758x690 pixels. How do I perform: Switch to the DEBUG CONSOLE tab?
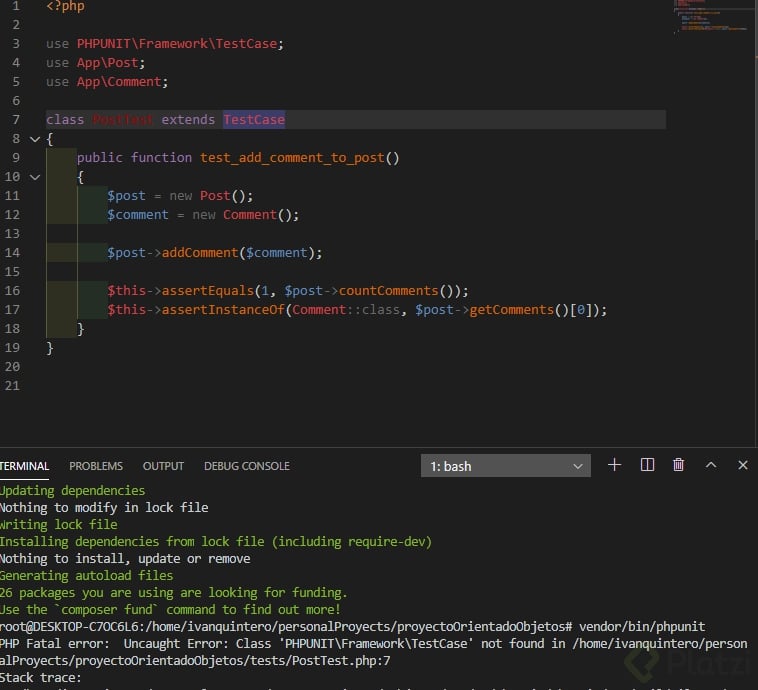click(247, 466)
